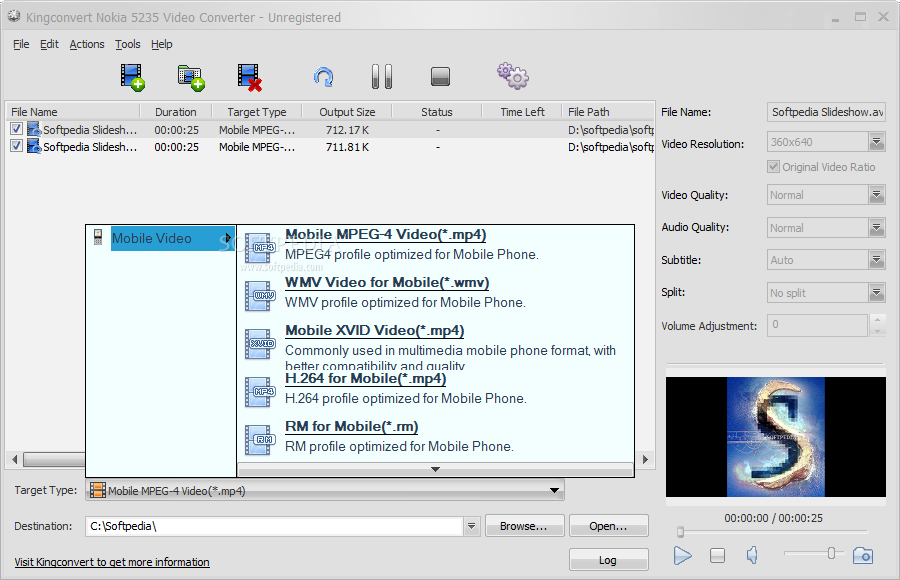Click file icon of first Softpedia Slidesh row
This screenshot has height=580, width=900.
(34, 130)
